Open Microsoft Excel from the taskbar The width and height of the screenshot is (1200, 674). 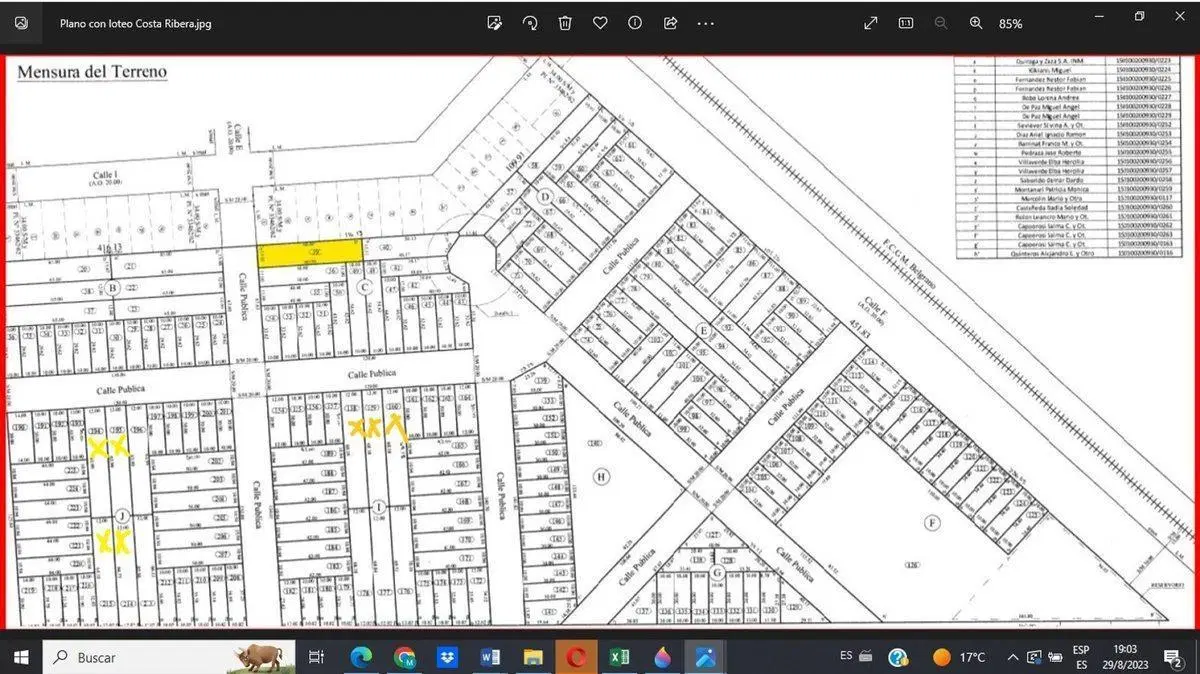pos(619,657)
